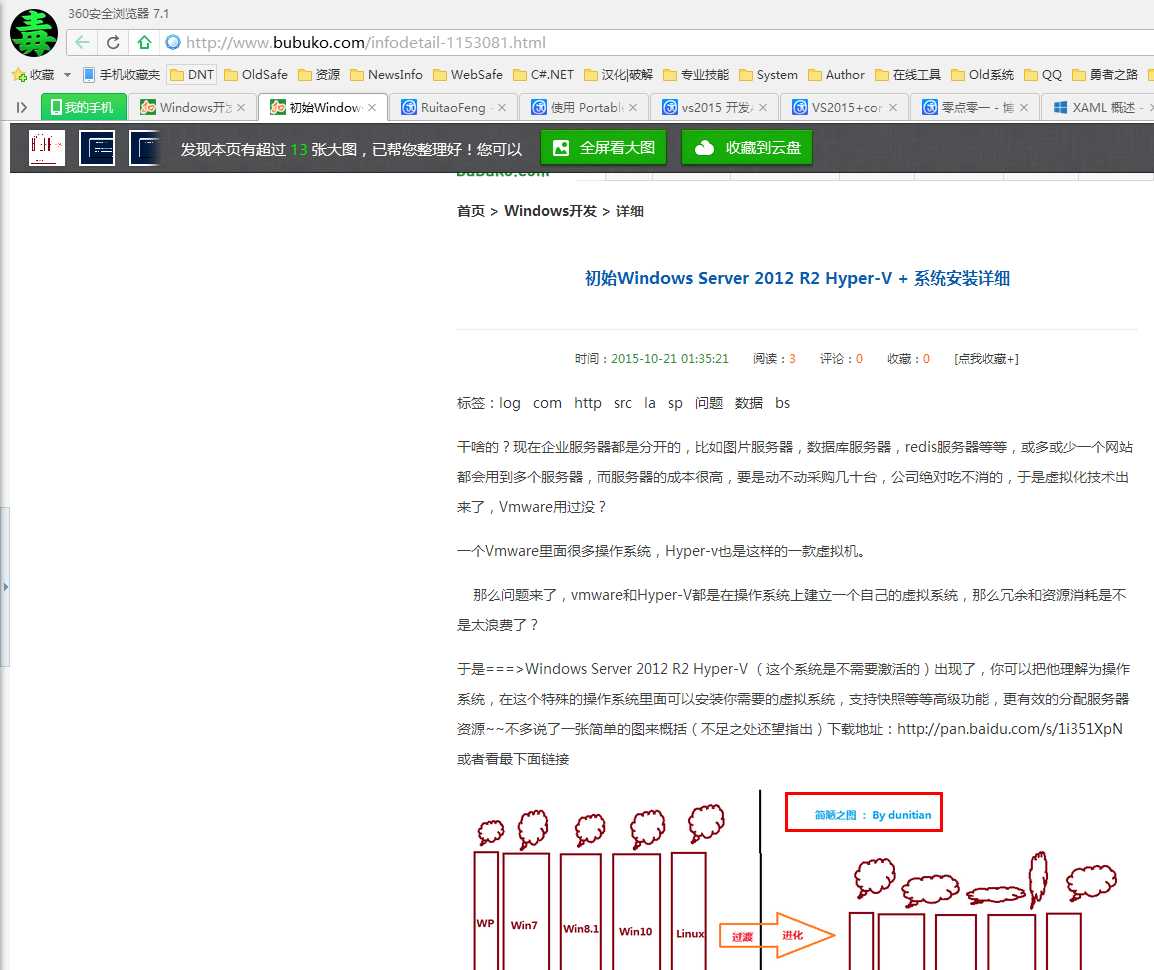The height and width of the screenshot is (970, 1154).
Task: Click the browser back arrow button
Action: tap(82, 43)
